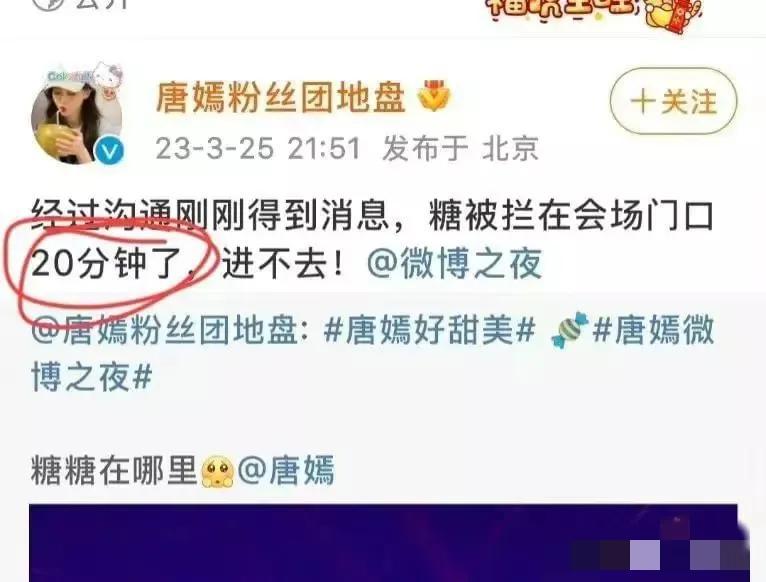The height and width of the screenshot is (582, 766).
Task: Click the location text 发布于 北京
Action: [460, 148]
